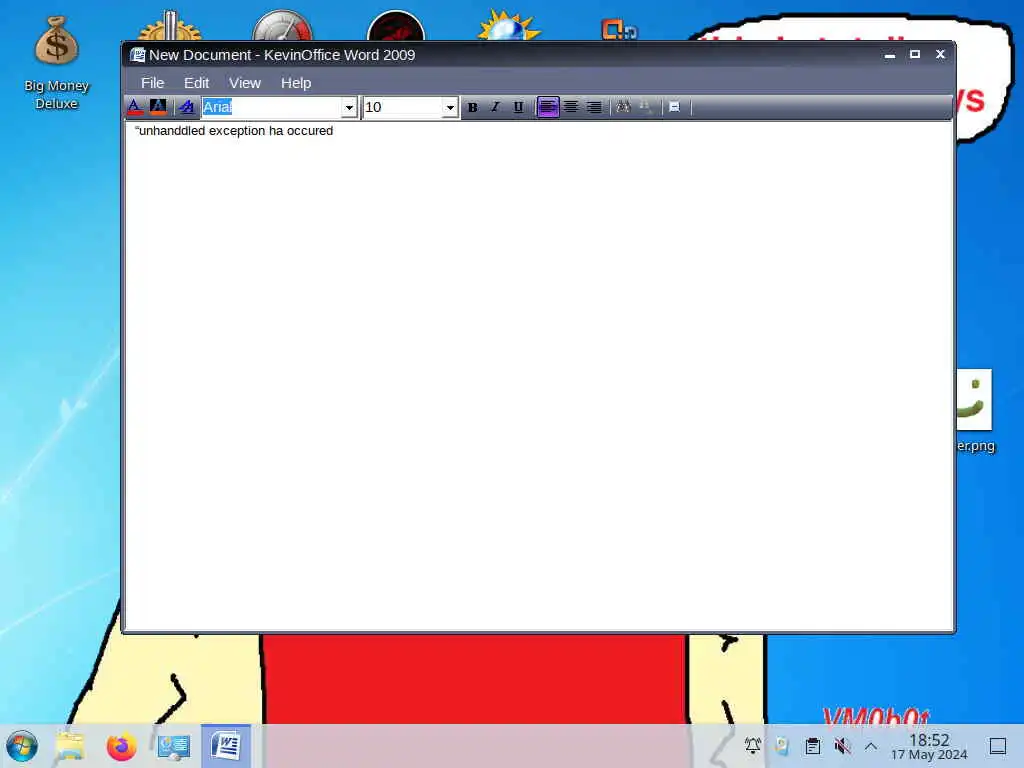This screenshot has height=768, width=1024.
Task: Open the Edit menu
Action: coord(196,83)
